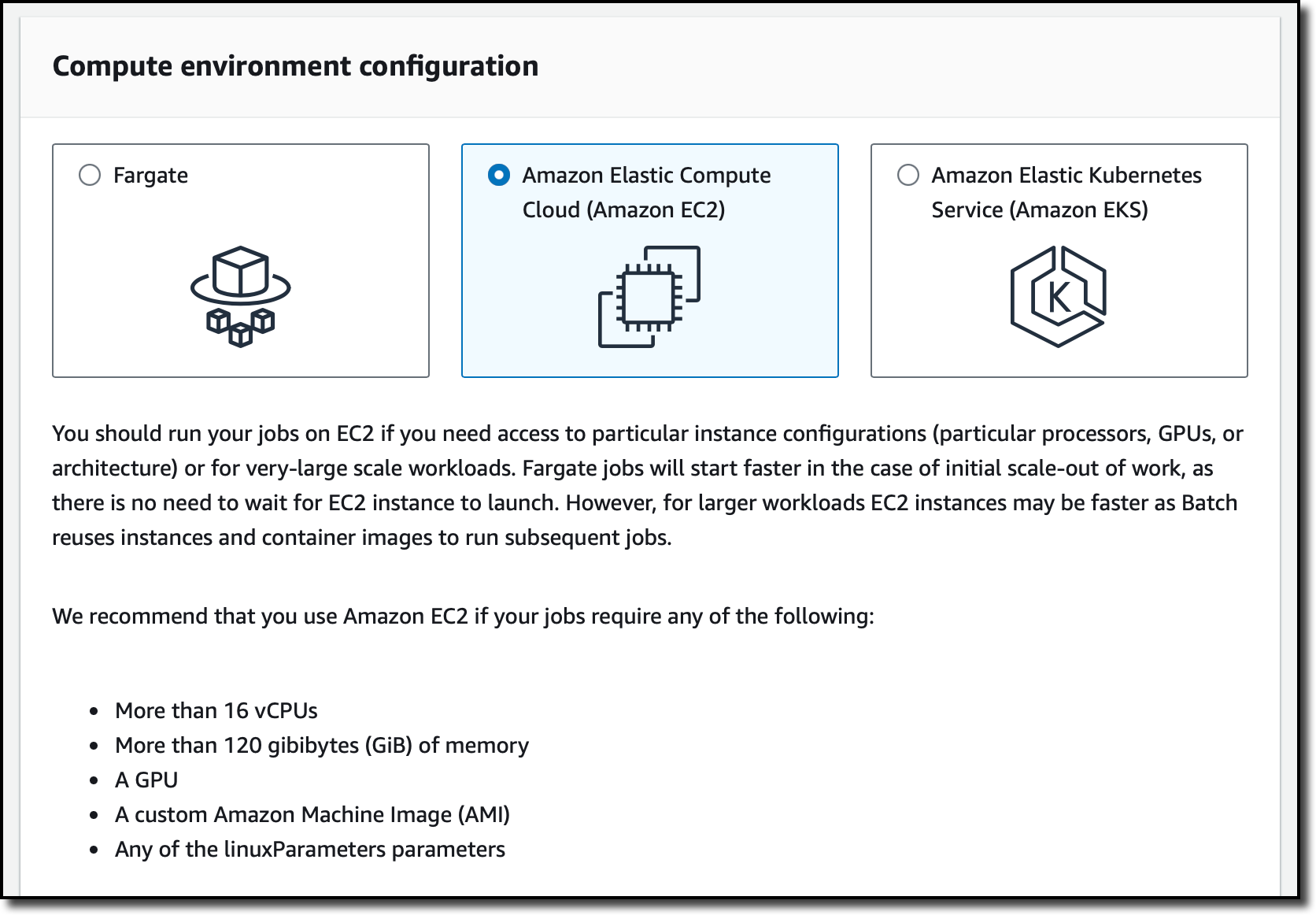Click the EC2 processor chip icon
Image resolution: width=1316 pixels, height=915 pixels.
tap(649, 296)
